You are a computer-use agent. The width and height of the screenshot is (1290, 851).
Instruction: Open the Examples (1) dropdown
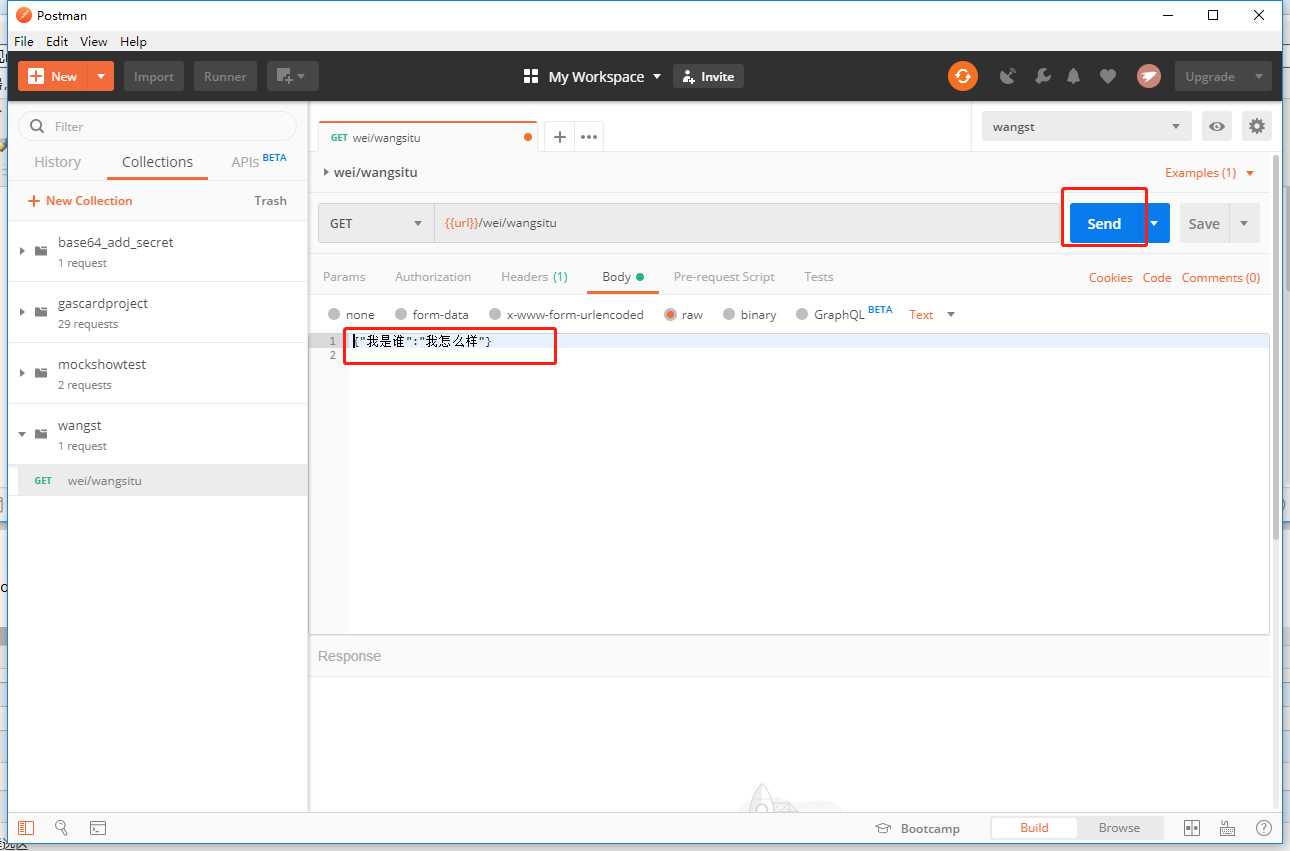pos(1209,173)
